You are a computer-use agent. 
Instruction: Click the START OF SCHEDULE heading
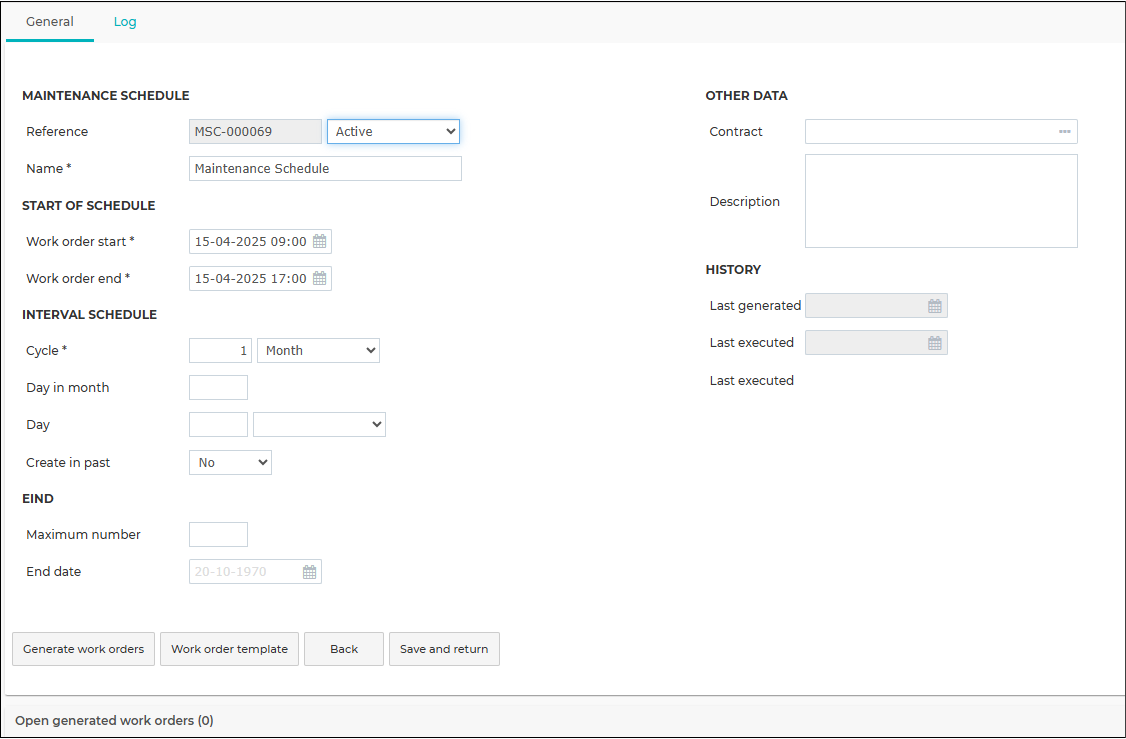(88, 205)
